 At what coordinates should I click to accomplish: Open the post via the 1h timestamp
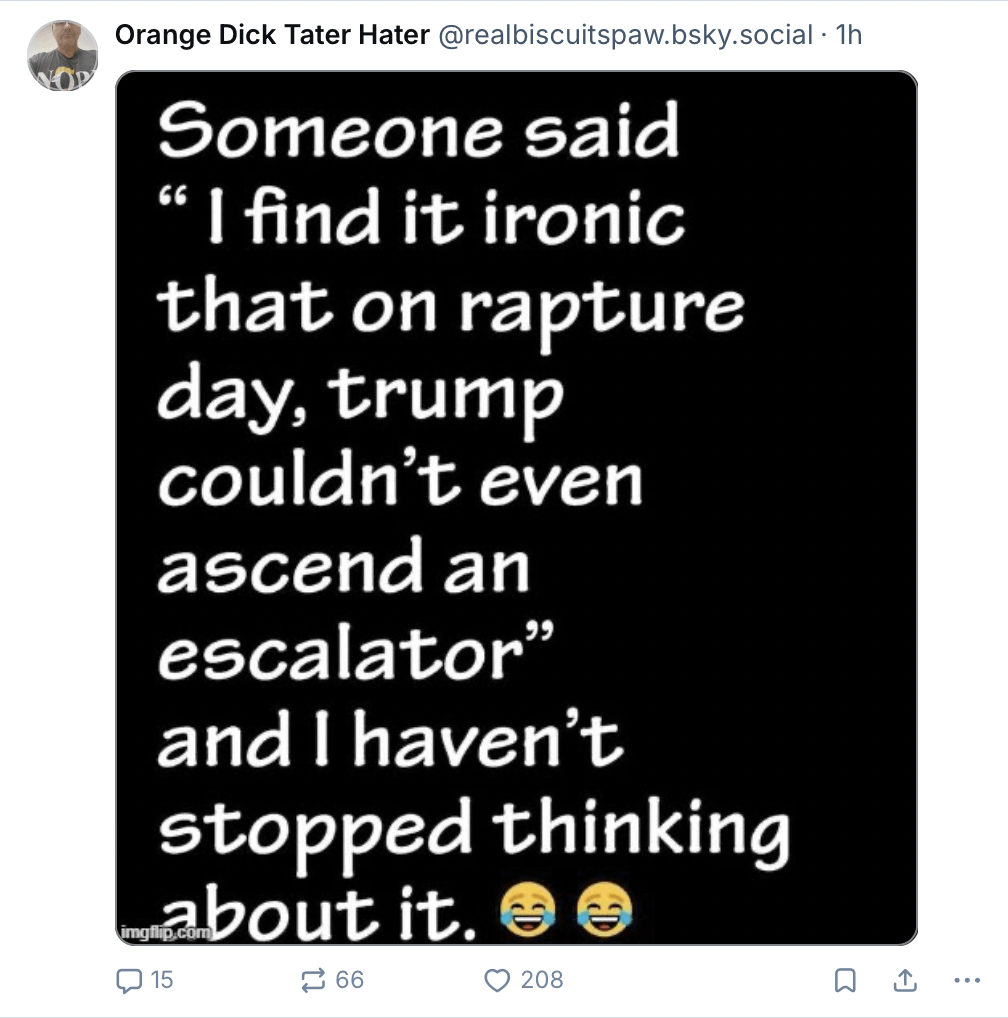click(x=848, y=35)
